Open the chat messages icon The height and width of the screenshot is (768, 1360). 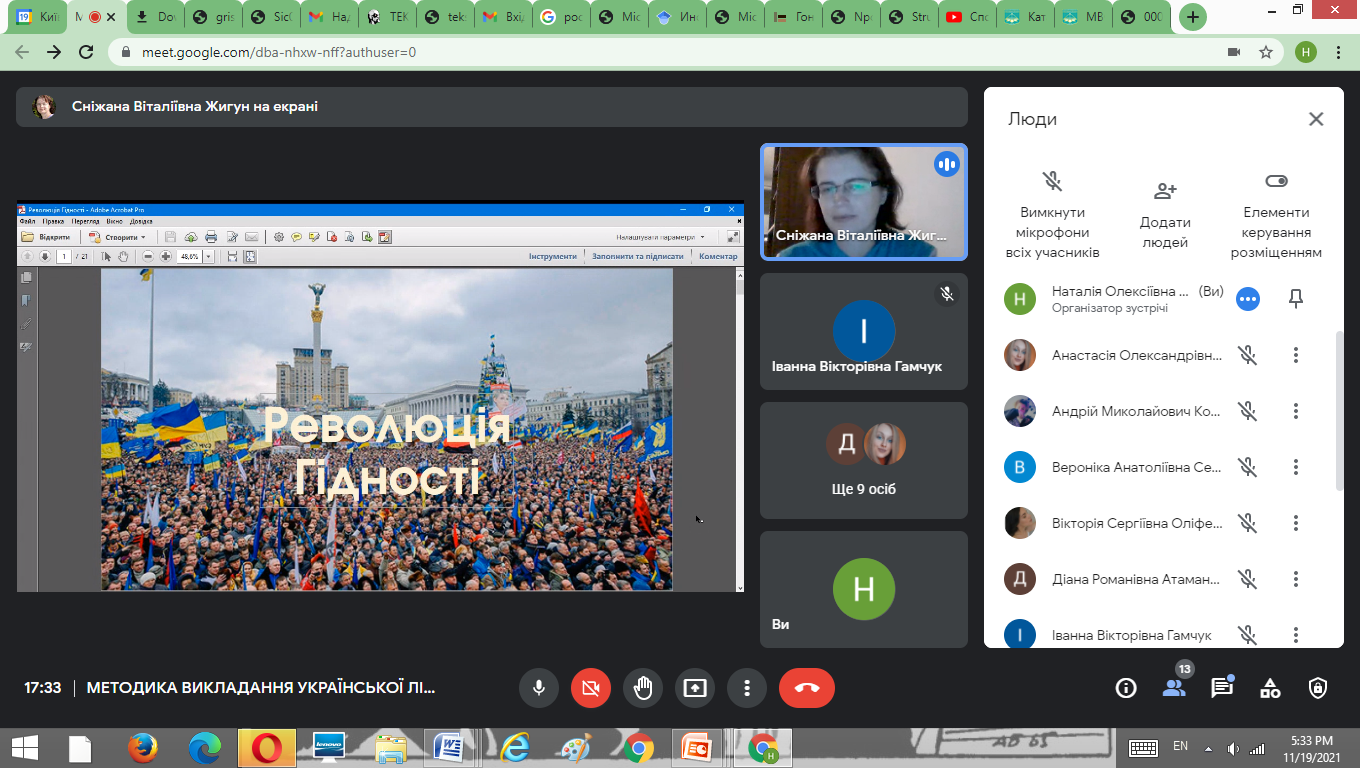tap(1221, 688)
